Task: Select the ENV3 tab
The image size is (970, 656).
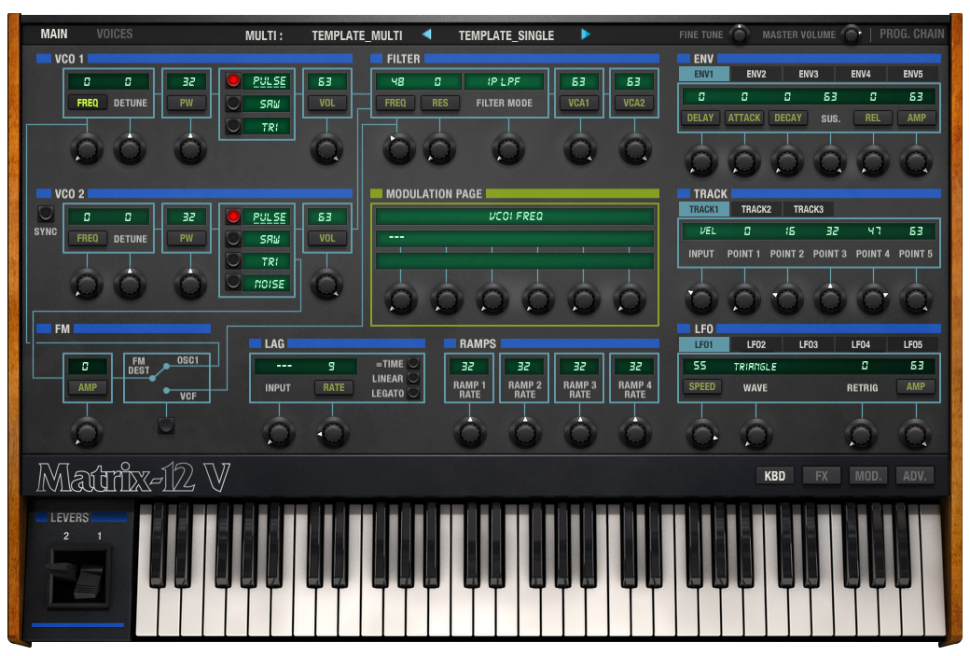Action: [808, 74]
